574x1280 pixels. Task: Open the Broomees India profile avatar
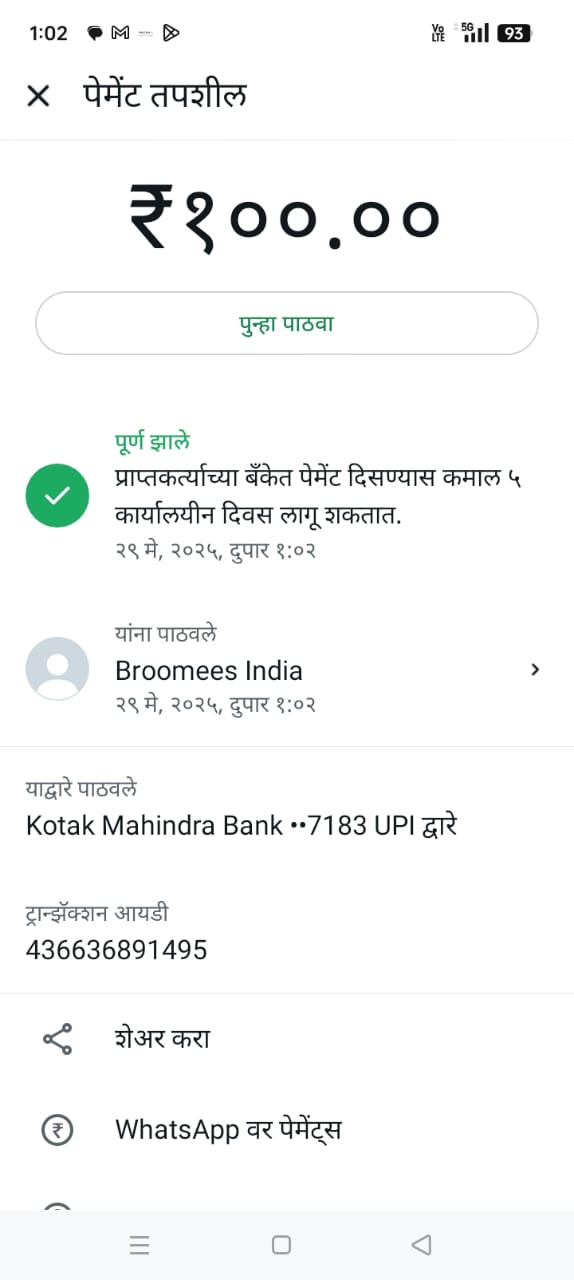[57, 668]
